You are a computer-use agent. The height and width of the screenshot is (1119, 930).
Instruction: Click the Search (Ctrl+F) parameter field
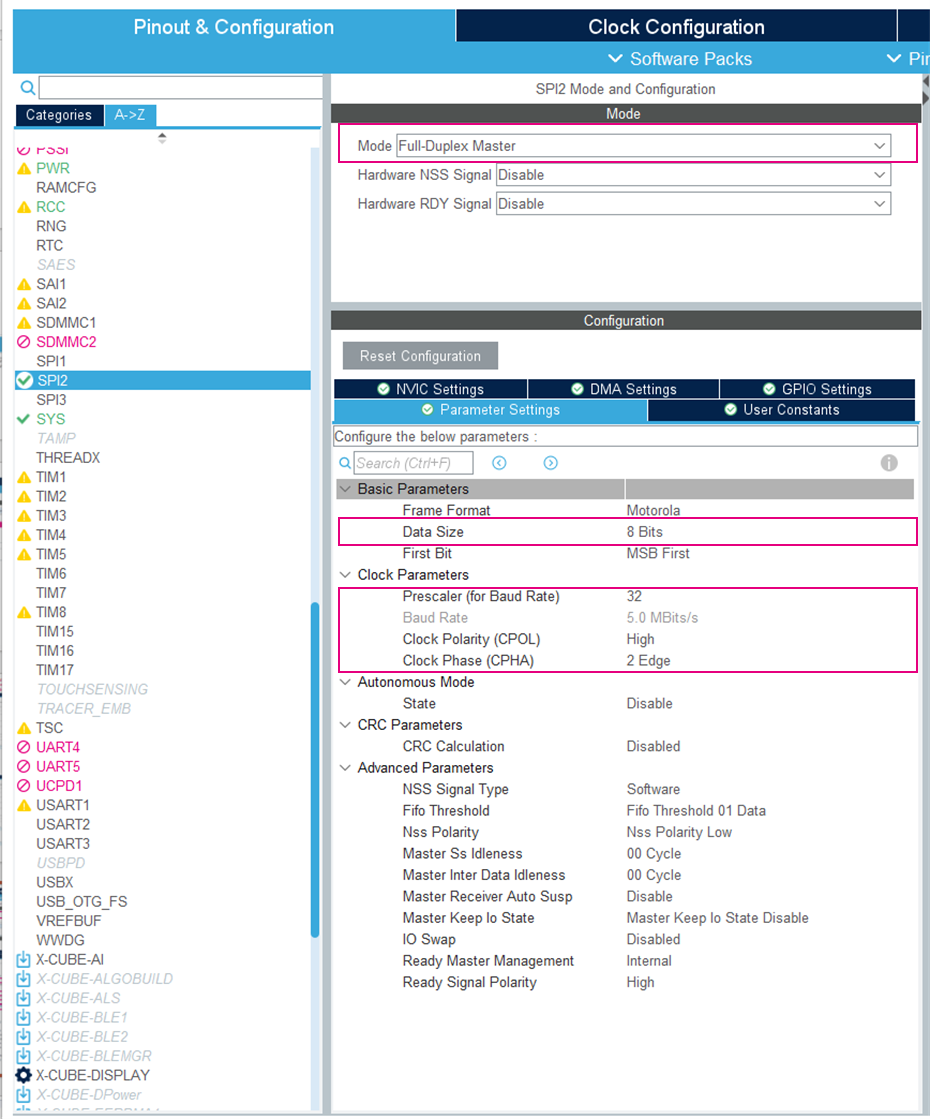(x=413, y=463)
